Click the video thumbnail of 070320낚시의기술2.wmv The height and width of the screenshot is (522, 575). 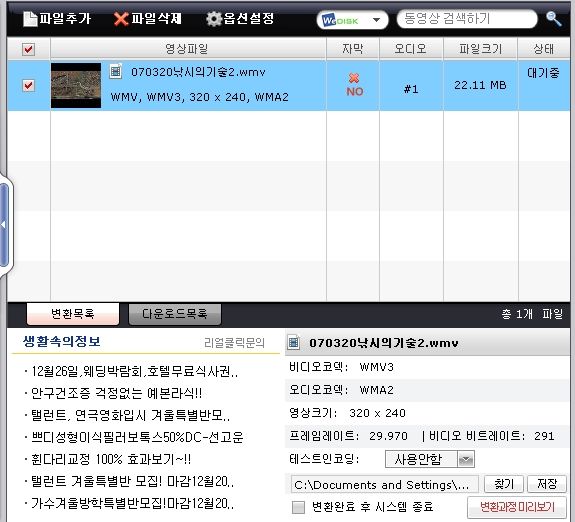click(76, 85)
